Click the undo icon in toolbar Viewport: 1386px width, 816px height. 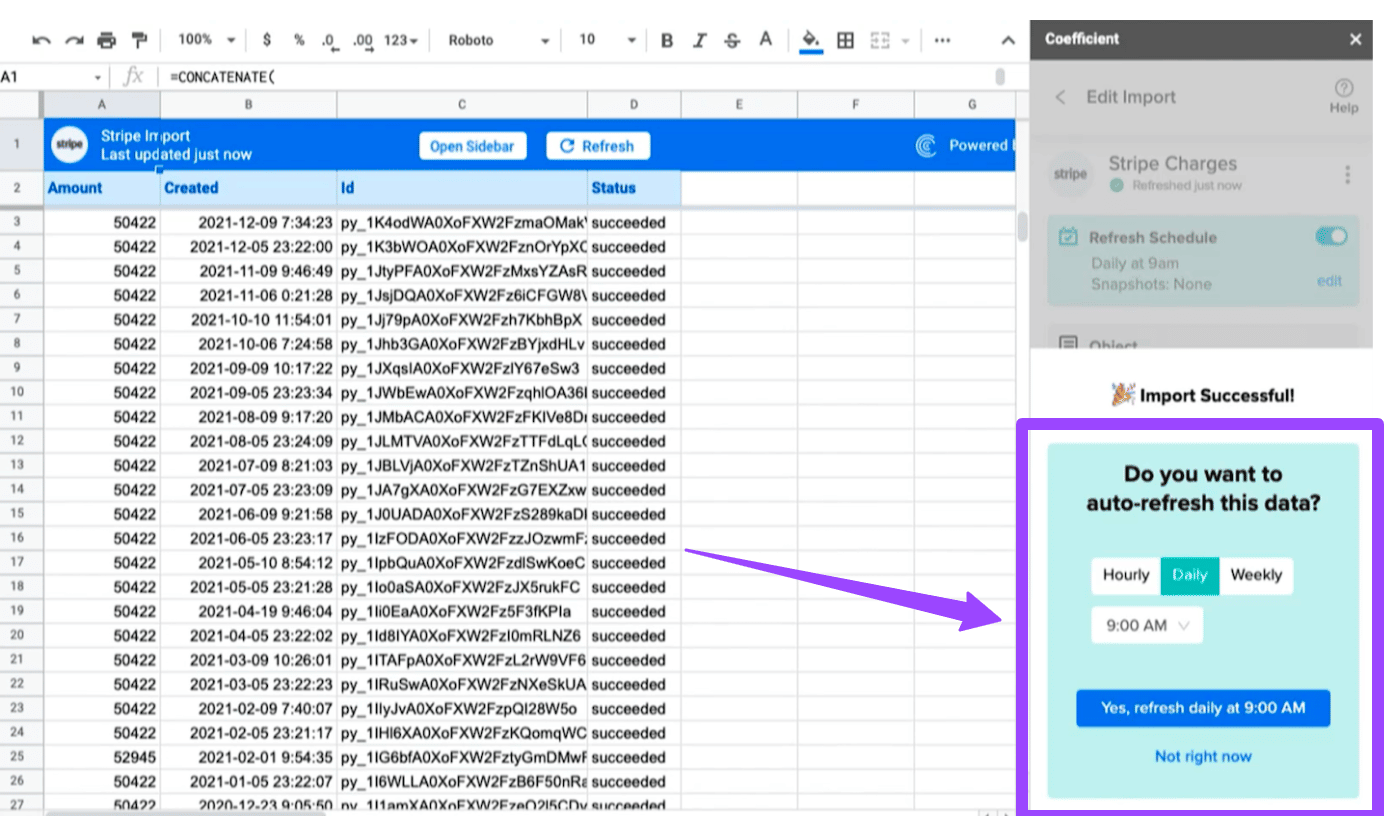pos(41,40)
